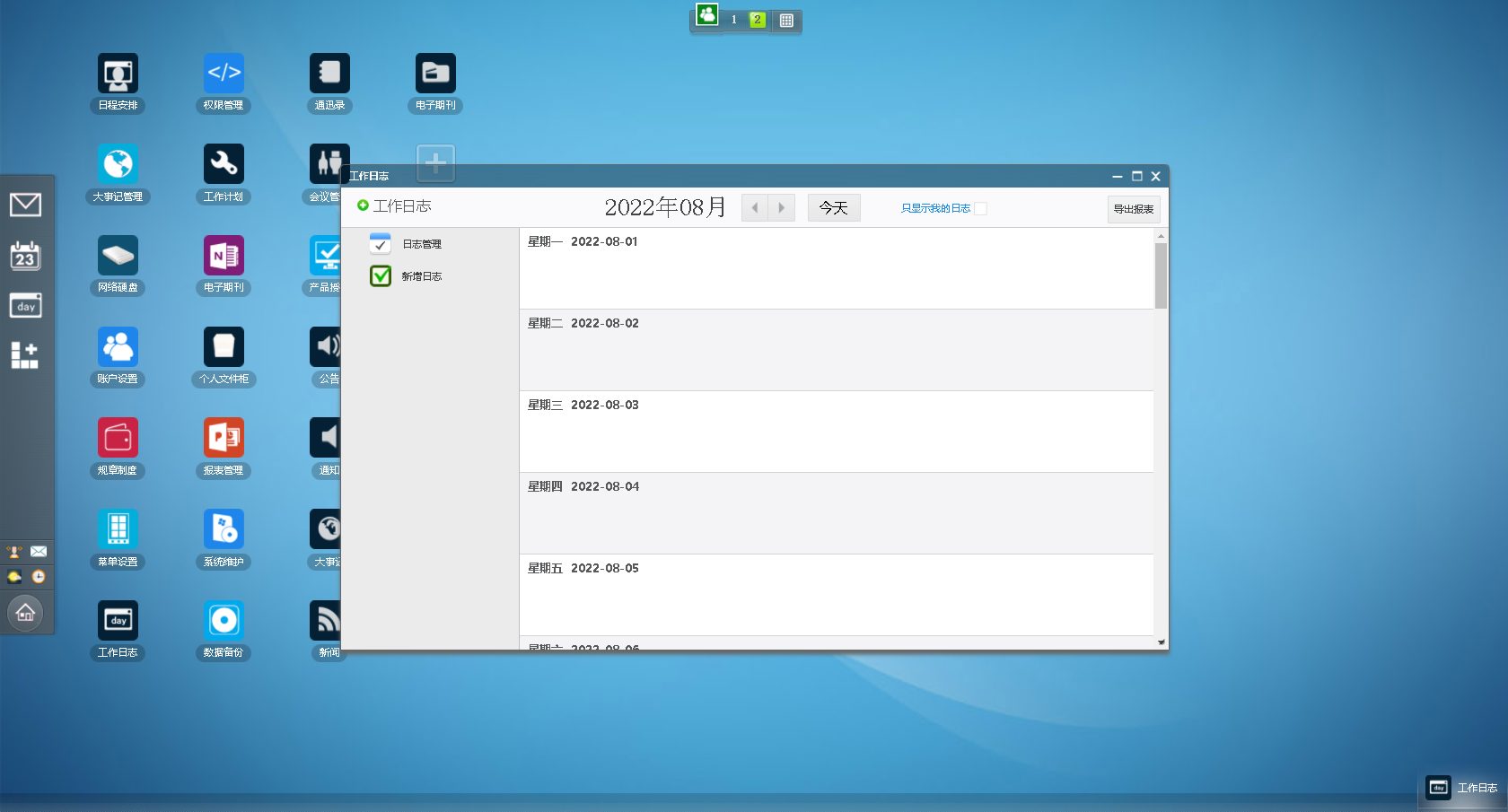
Task: Click the 工作日志 taskbar item
Action: click(1462, 788)
